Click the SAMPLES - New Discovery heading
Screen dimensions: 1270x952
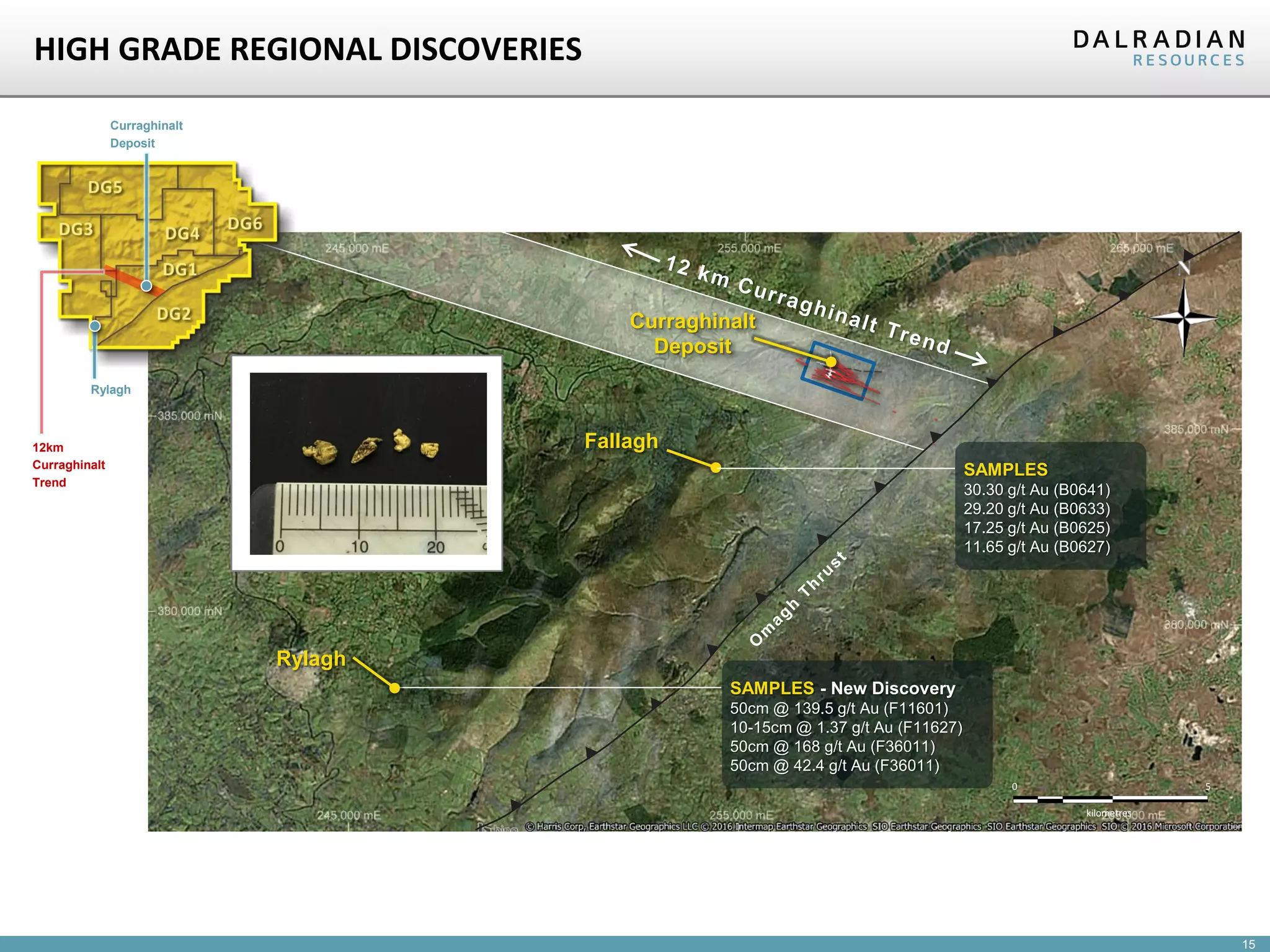(843, 689)
